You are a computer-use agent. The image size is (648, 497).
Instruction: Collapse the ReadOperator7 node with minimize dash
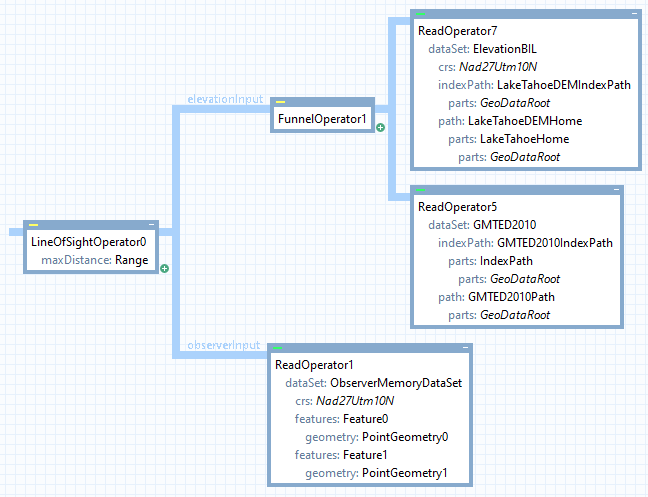632,14
